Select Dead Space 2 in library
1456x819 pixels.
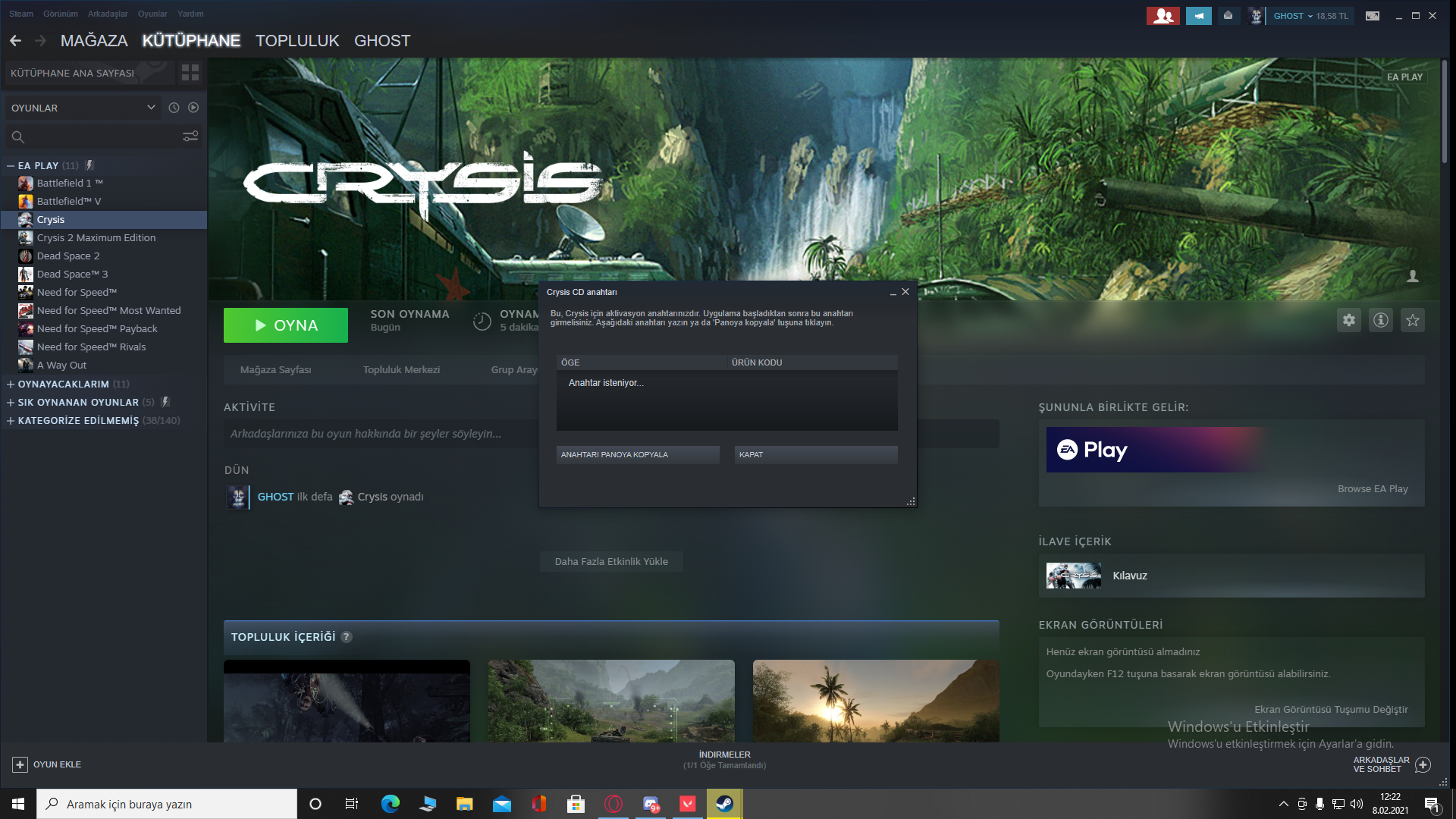point(68,256)
